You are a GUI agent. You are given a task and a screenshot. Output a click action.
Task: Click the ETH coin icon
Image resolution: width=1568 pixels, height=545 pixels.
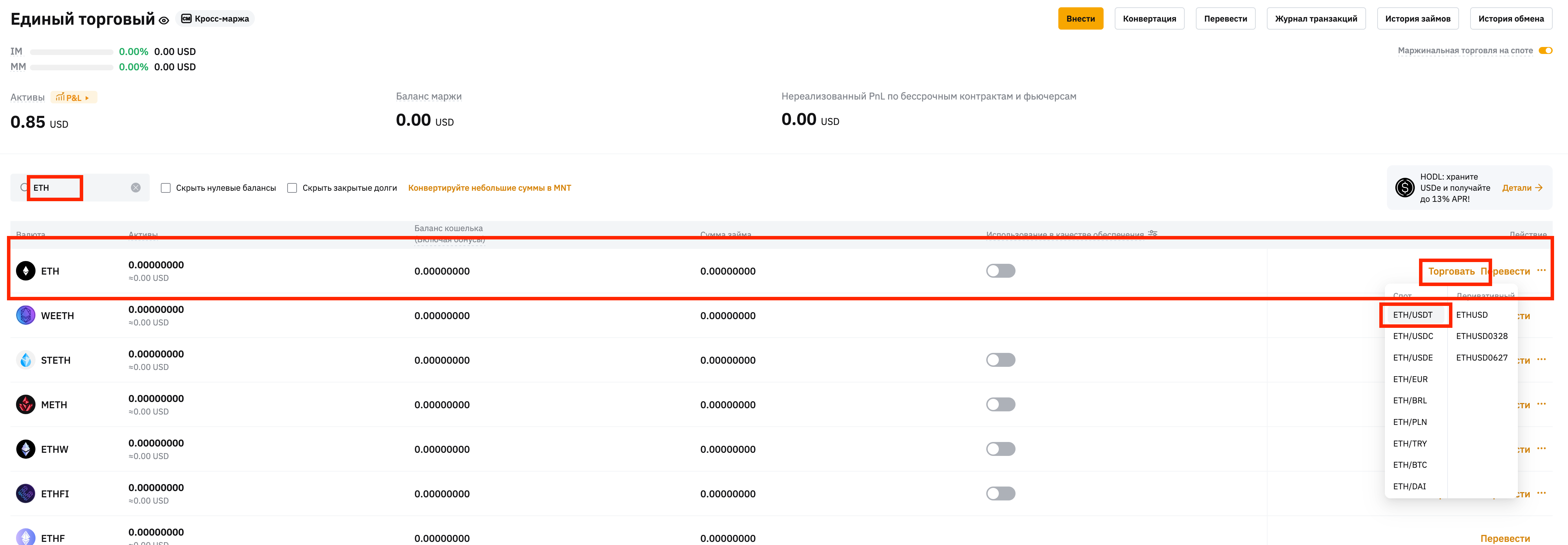click(x=25, y=271)
